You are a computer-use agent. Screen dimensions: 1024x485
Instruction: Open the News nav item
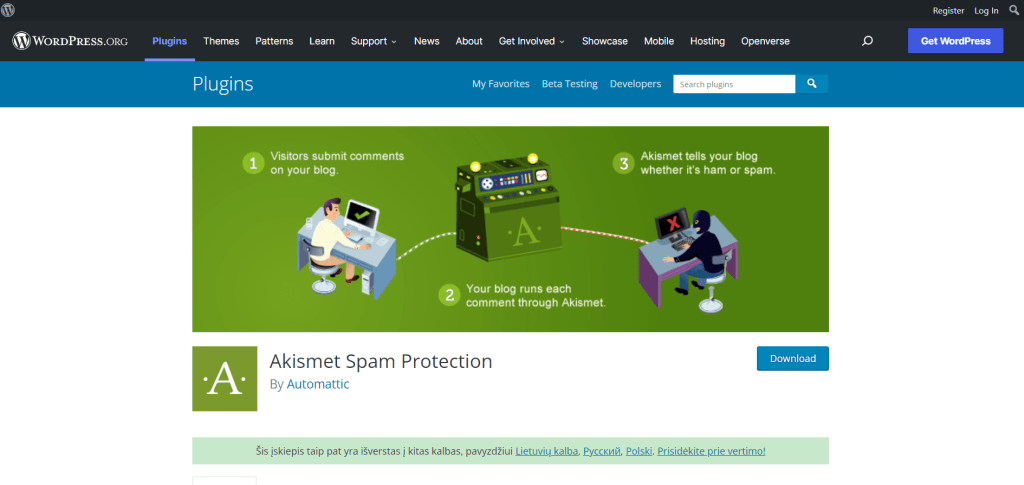[426, 41]
